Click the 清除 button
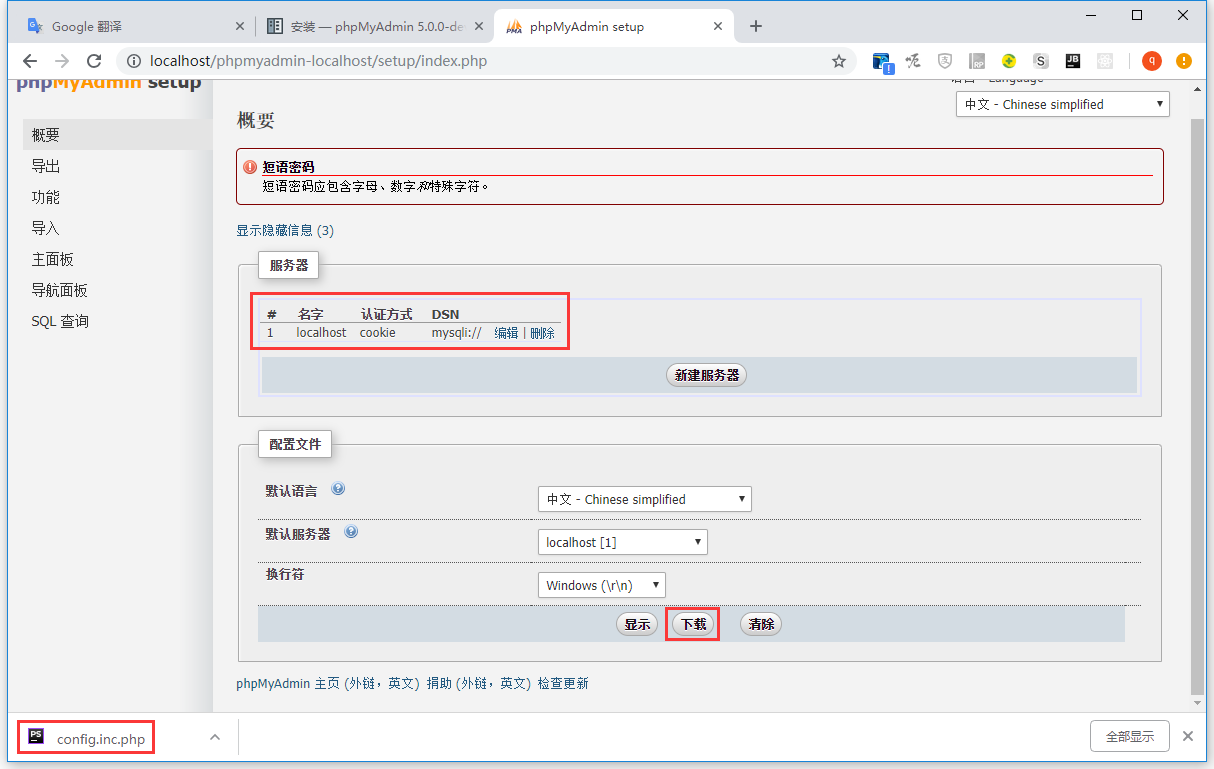The width and height of the screenshot is (1214, 769). 761,624
